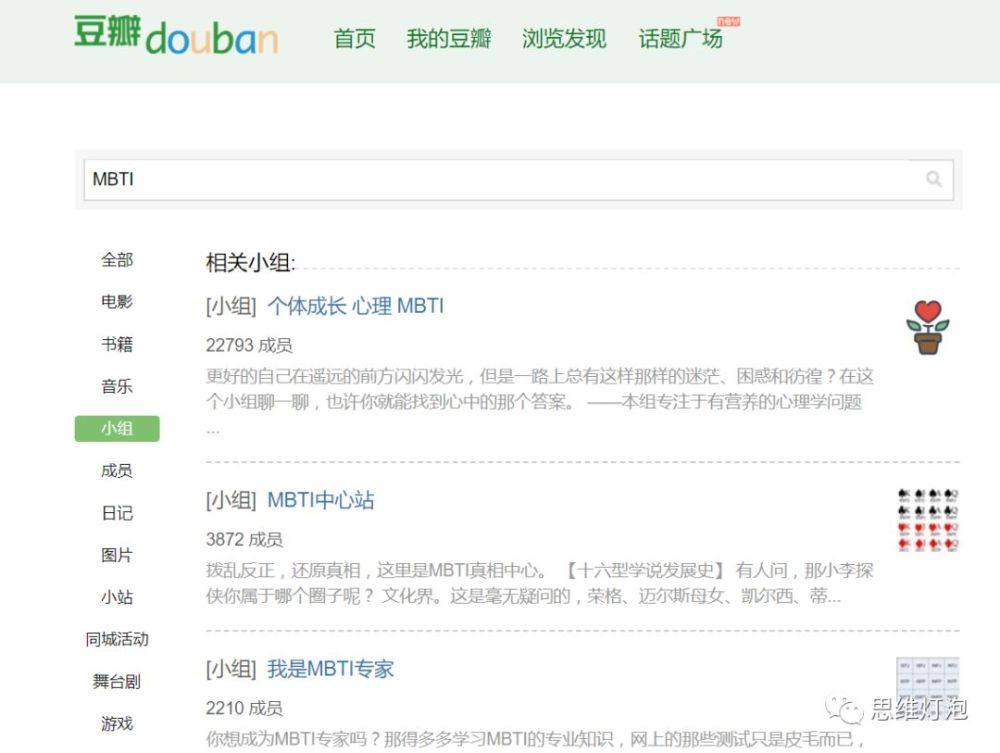The width and height of the screenshot is (1000, 753).
Task: Show 同城活动 results
Action: 117,639
